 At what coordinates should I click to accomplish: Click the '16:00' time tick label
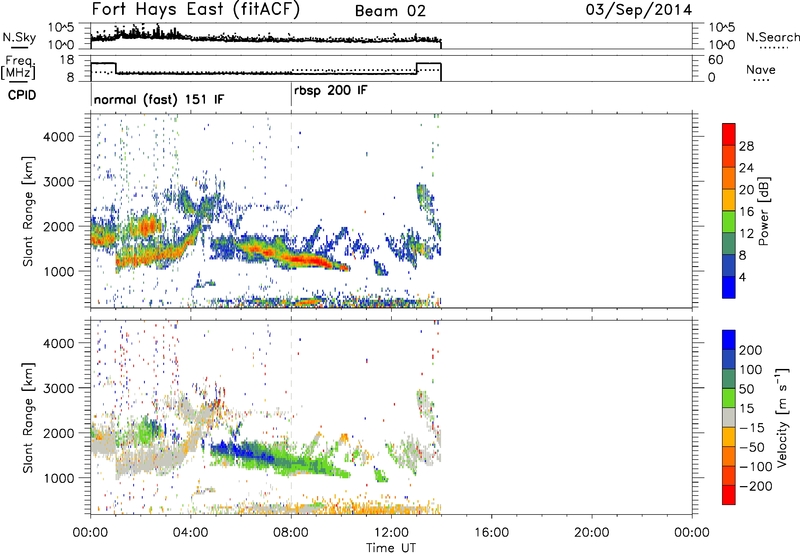(491, 533)
